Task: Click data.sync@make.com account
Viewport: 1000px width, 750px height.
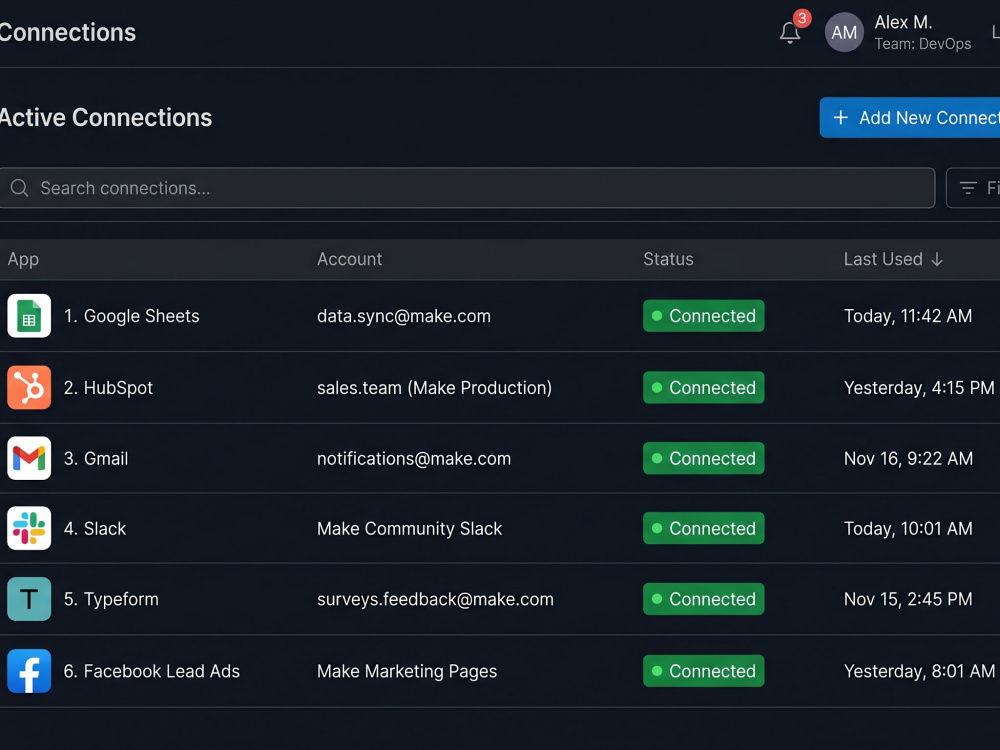Action: (404, 316)
